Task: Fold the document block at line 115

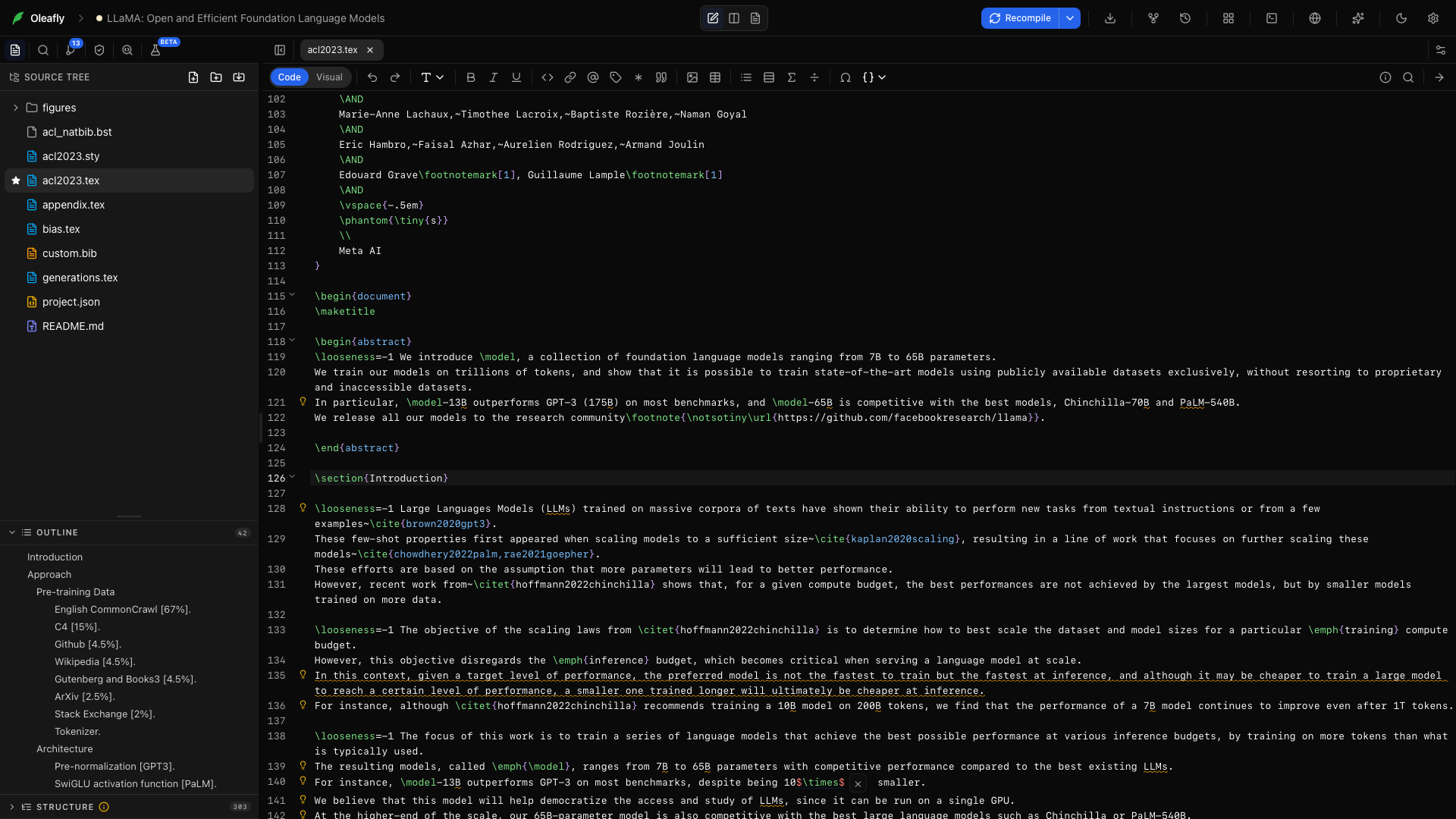Action: pos(292,295)
